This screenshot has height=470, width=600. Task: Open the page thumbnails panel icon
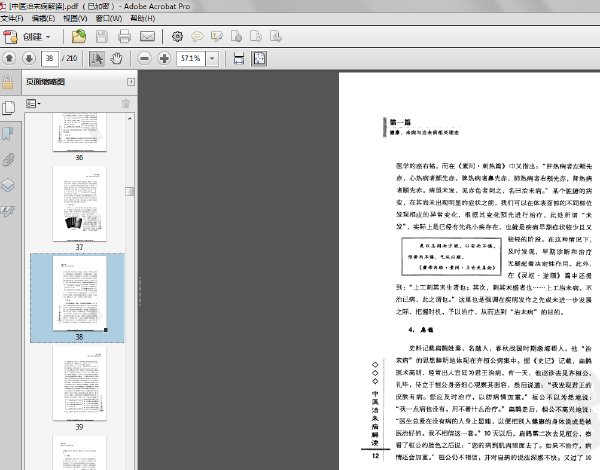(8, 108)
